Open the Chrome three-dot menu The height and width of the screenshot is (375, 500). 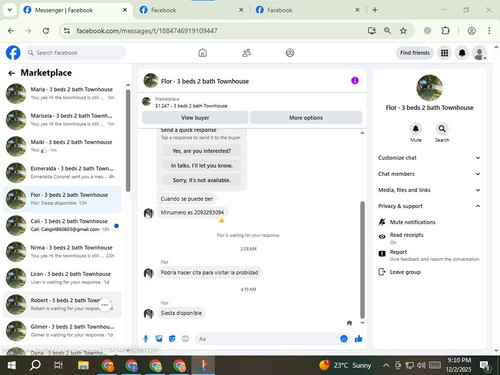click(x=489, y=31)
